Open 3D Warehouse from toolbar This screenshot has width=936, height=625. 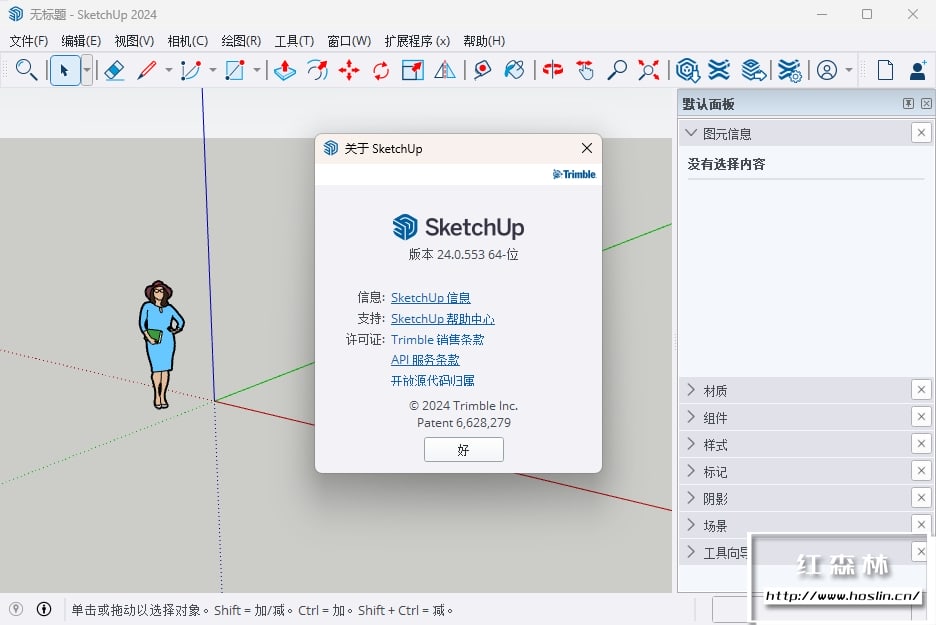688,70
